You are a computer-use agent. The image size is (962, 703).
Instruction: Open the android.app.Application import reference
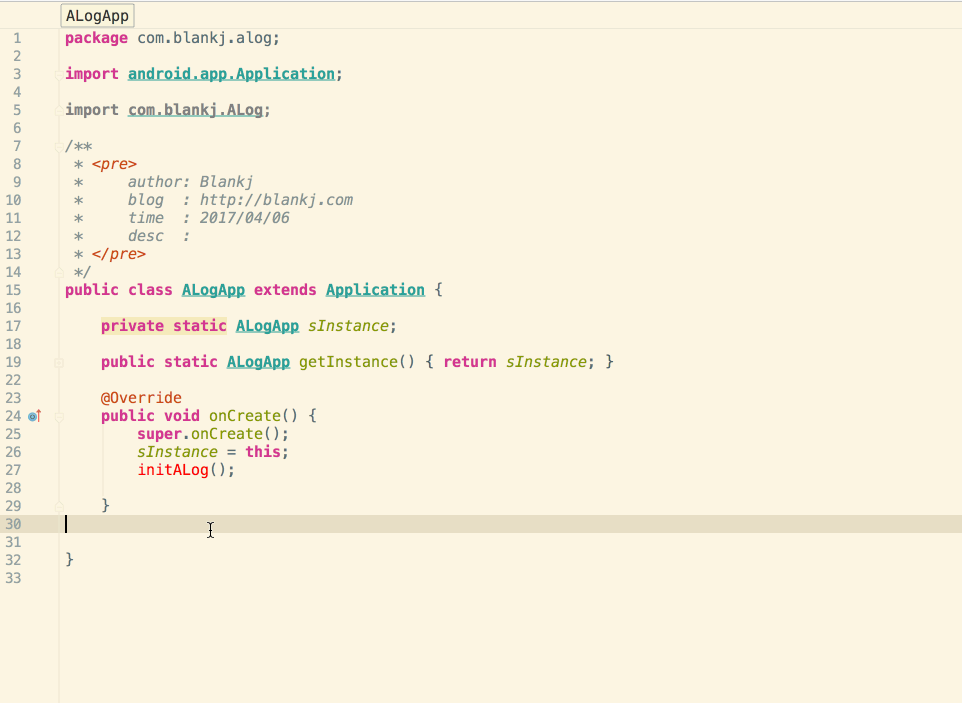[231, 74]
